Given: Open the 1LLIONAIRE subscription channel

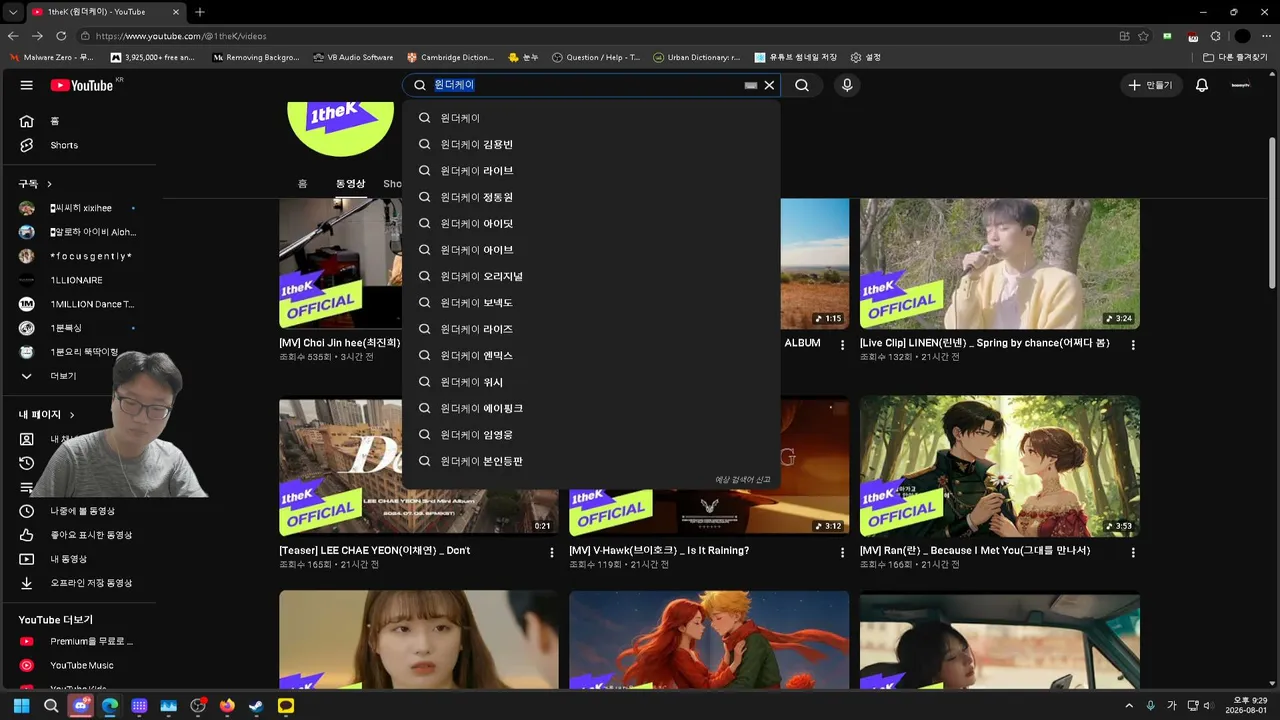Looking at the screenshot, I should pyautogui.click(x=78, y=280).
